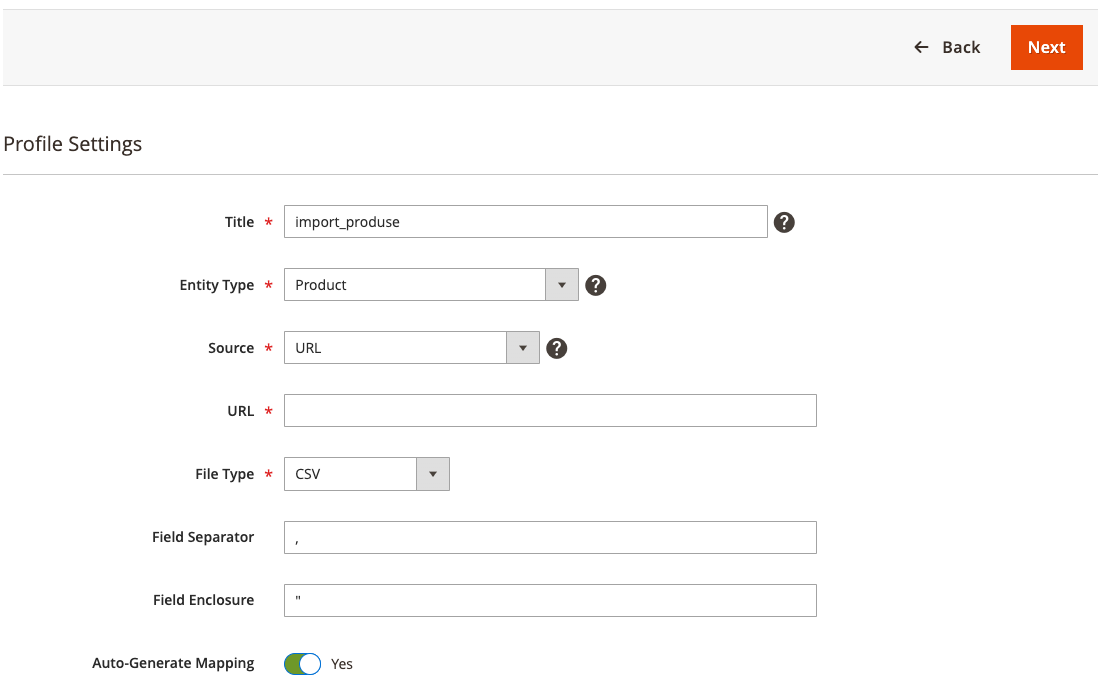
Task: Open help tooltip for Entity Type
Action: (x=596, y=285)
